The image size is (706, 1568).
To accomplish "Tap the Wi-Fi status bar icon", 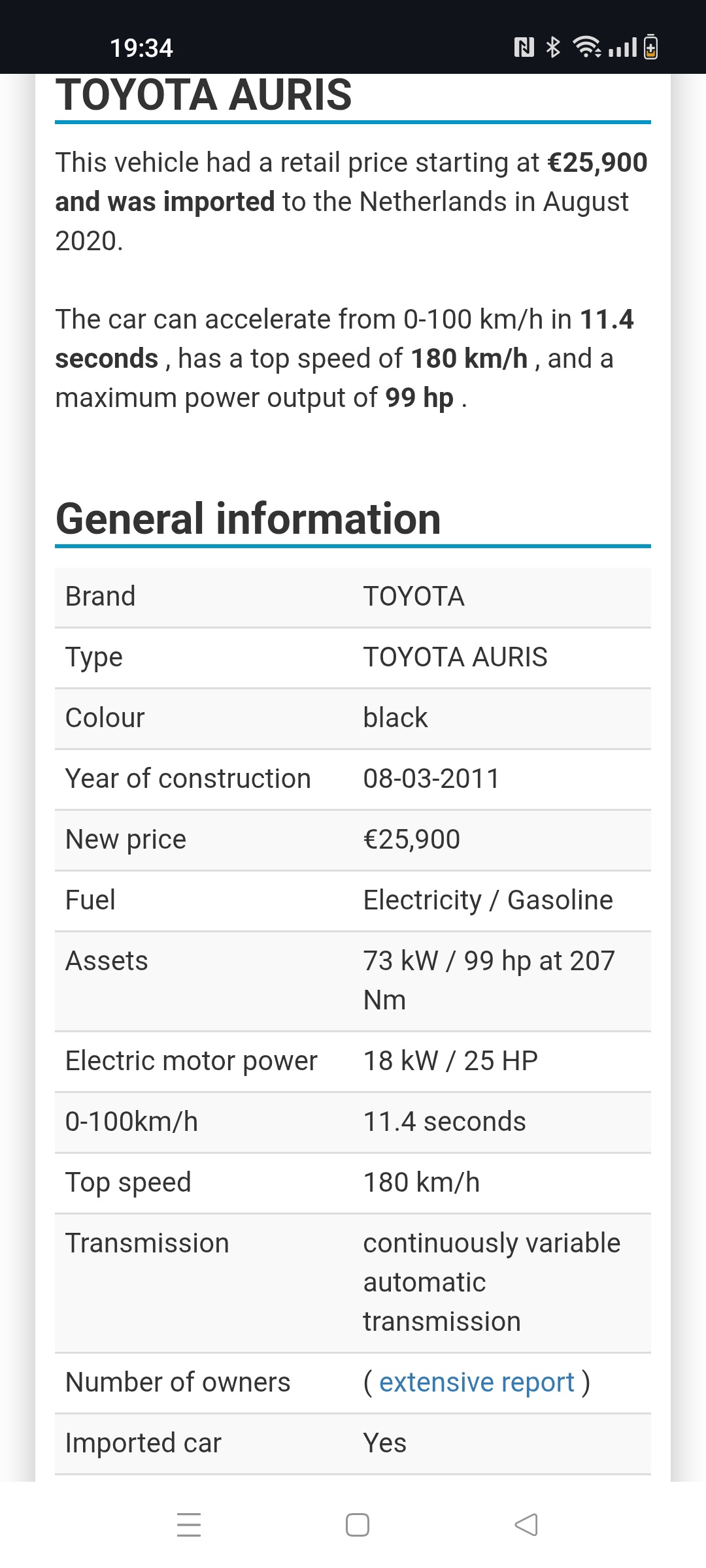I will [x=587, y=47].
